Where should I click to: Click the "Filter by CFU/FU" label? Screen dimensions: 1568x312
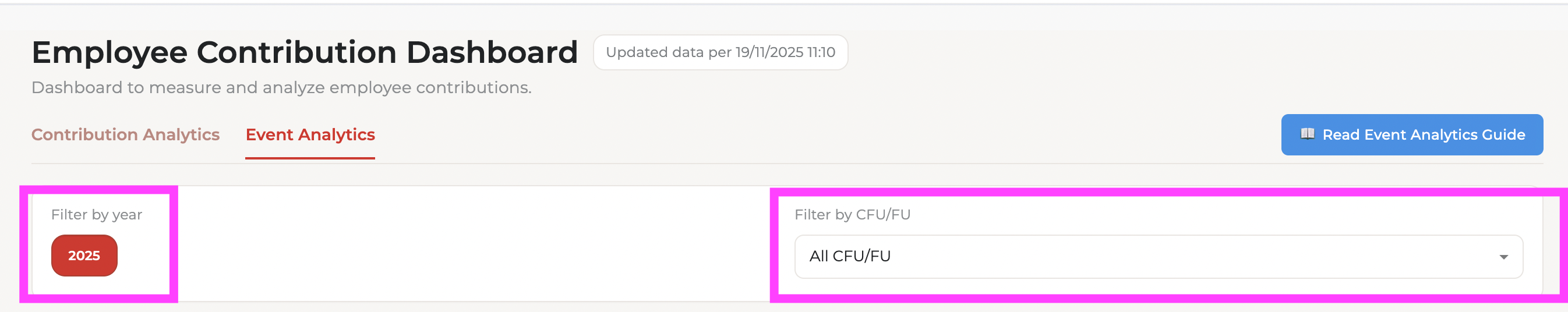pos(852,215)
